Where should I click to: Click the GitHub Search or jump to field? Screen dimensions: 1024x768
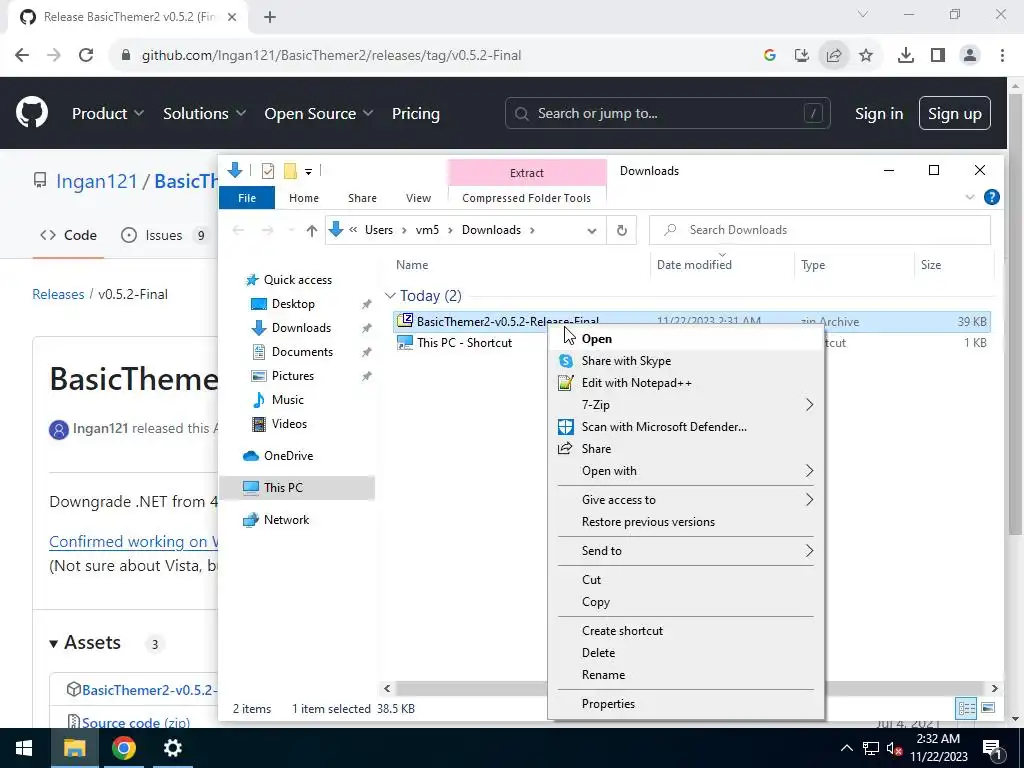tap(667, 114)
